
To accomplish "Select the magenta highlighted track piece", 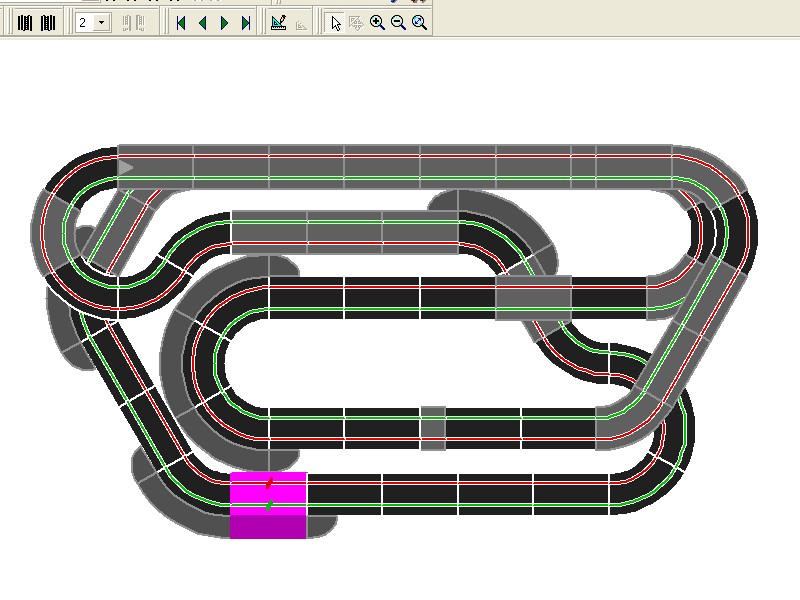I will (268, 522).
